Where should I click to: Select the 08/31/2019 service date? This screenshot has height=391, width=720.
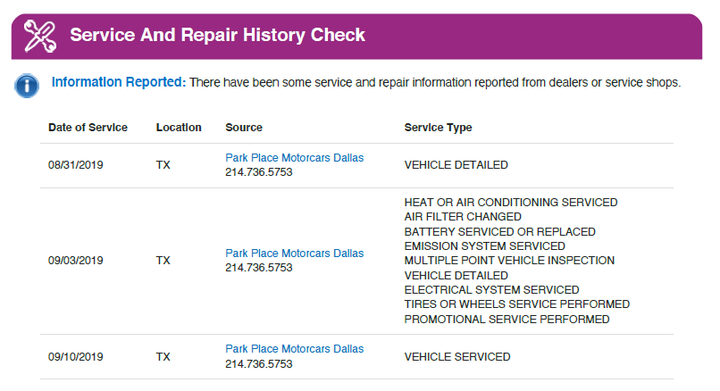click(76, 165)
